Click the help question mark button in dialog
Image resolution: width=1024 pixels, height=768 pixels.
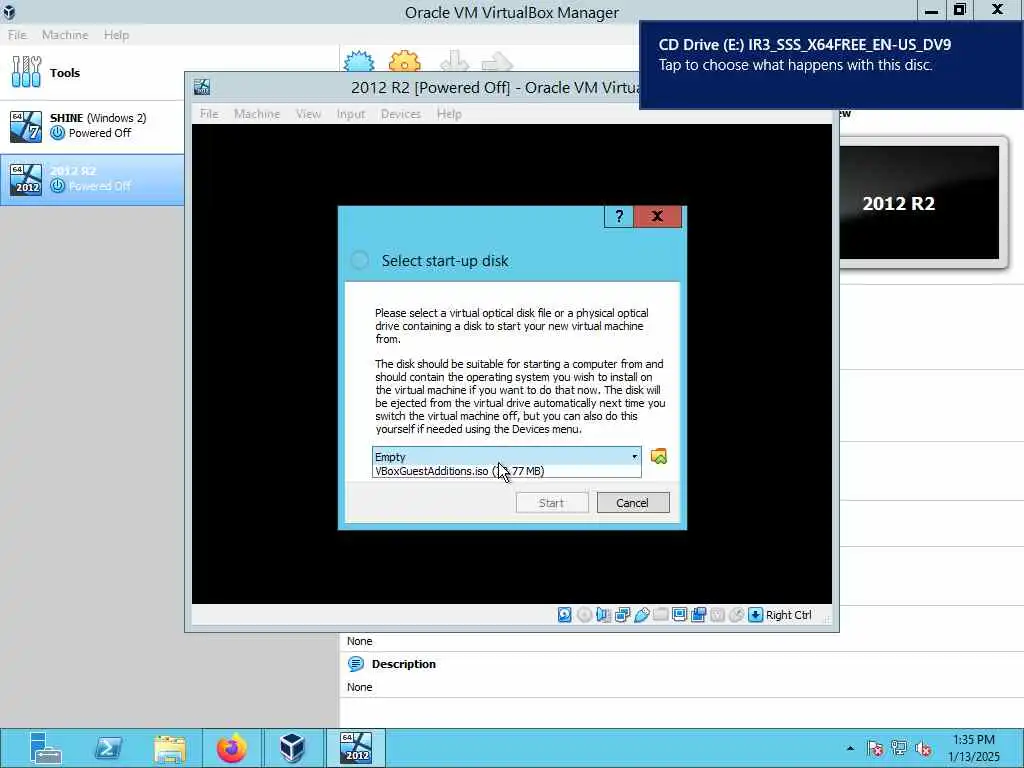618,216
